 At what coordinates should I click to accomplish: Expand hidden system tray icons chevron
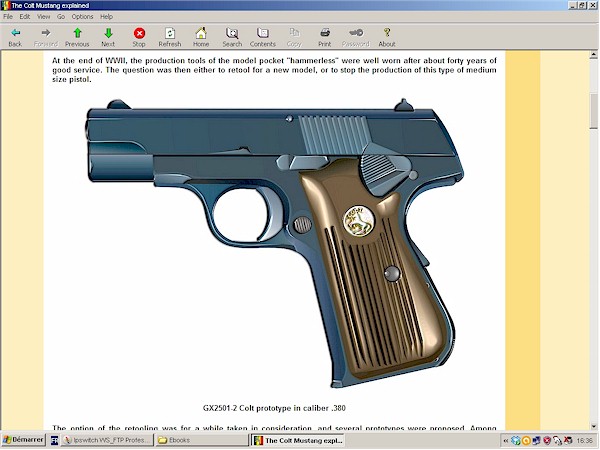click(x=505, y=440)
